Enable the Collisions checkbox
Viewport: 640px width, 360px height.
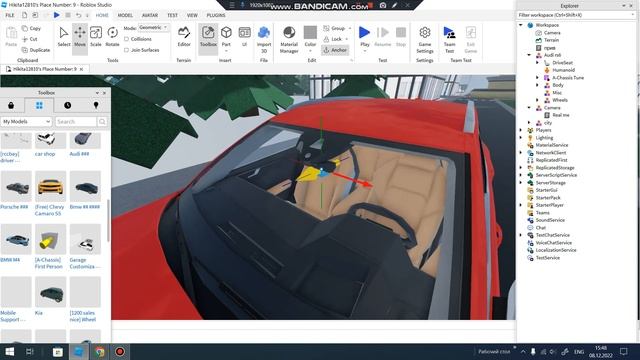click(x=127, y=39)
